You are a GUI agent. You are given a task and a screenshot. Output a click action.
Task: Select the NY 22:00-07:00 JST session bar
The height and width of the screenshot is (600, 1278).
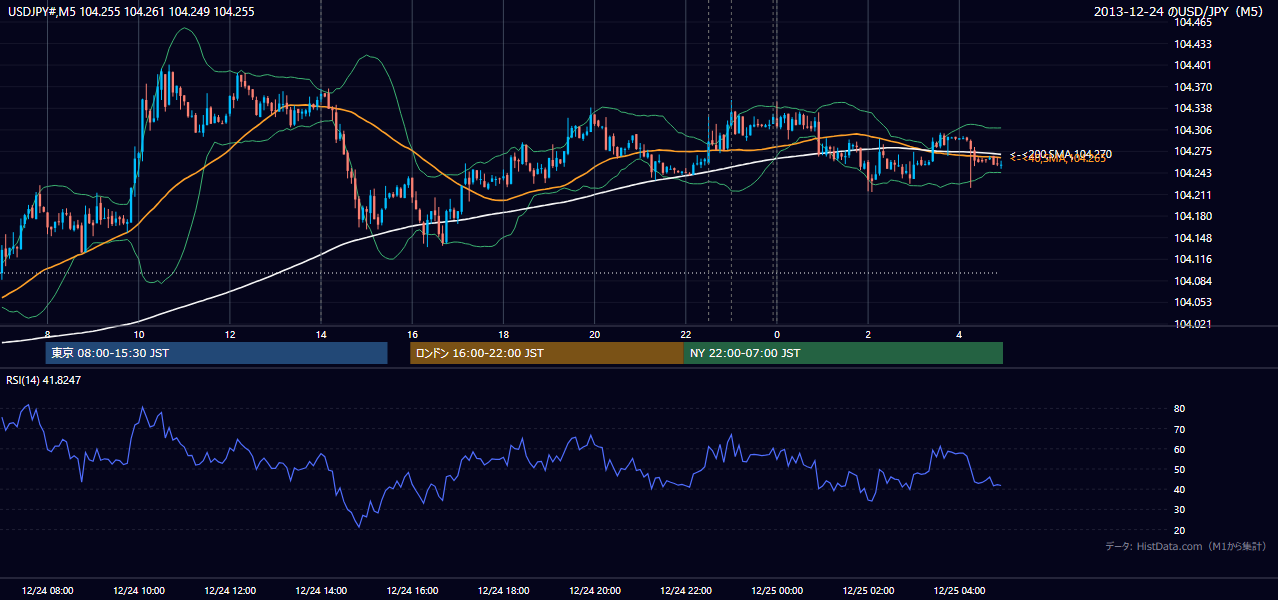[x=843, y=353]
